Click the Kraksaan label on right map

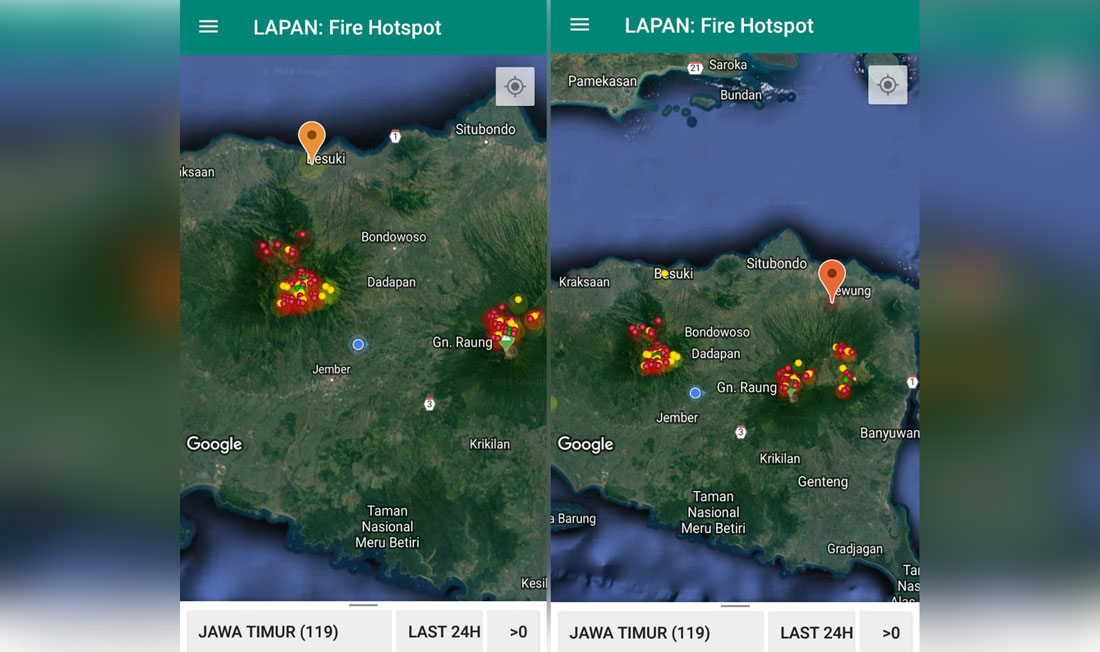point(584,282)
